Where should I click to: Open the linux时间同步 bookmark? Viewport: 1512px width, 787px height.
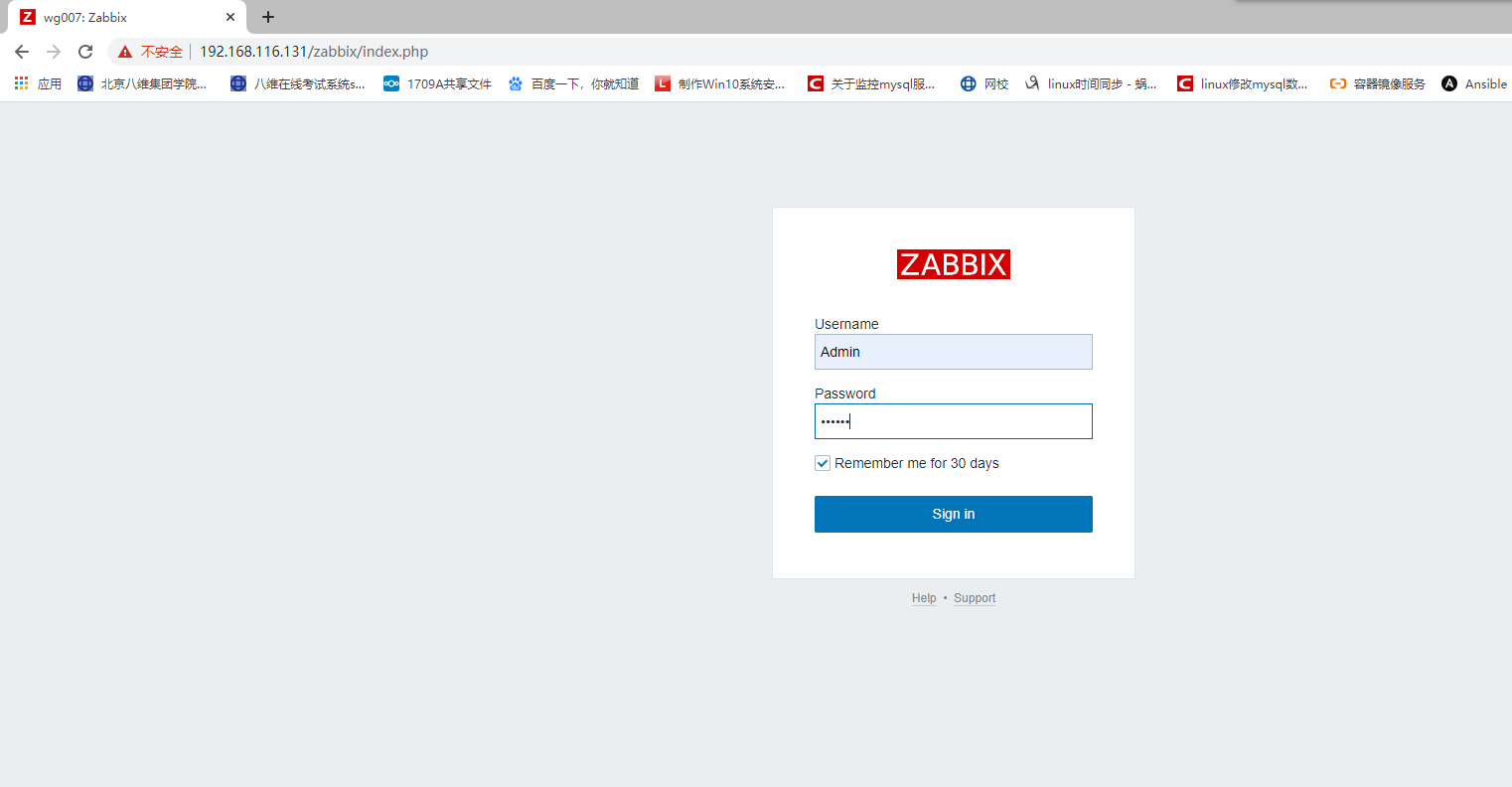pyautogui.click(x=1091, y=84)
